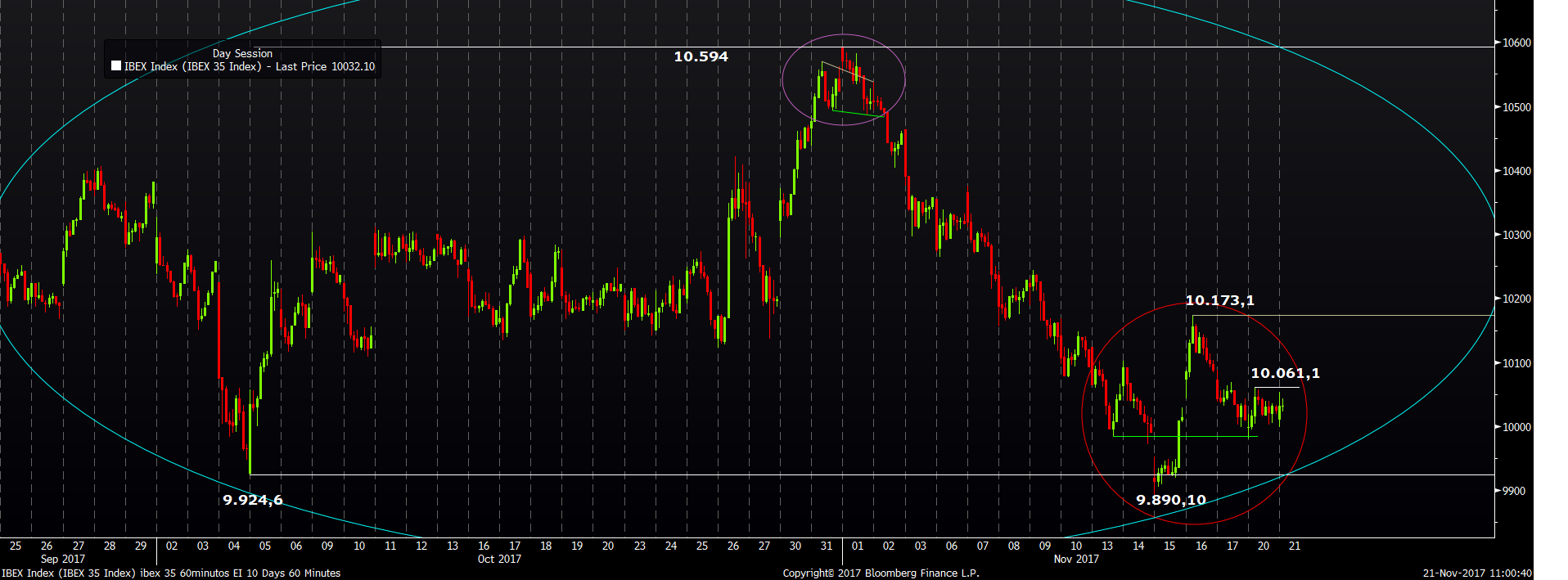Click the 'Sep 2017' month label
This screenshot has height=580, width=1568.
point(63,559)
